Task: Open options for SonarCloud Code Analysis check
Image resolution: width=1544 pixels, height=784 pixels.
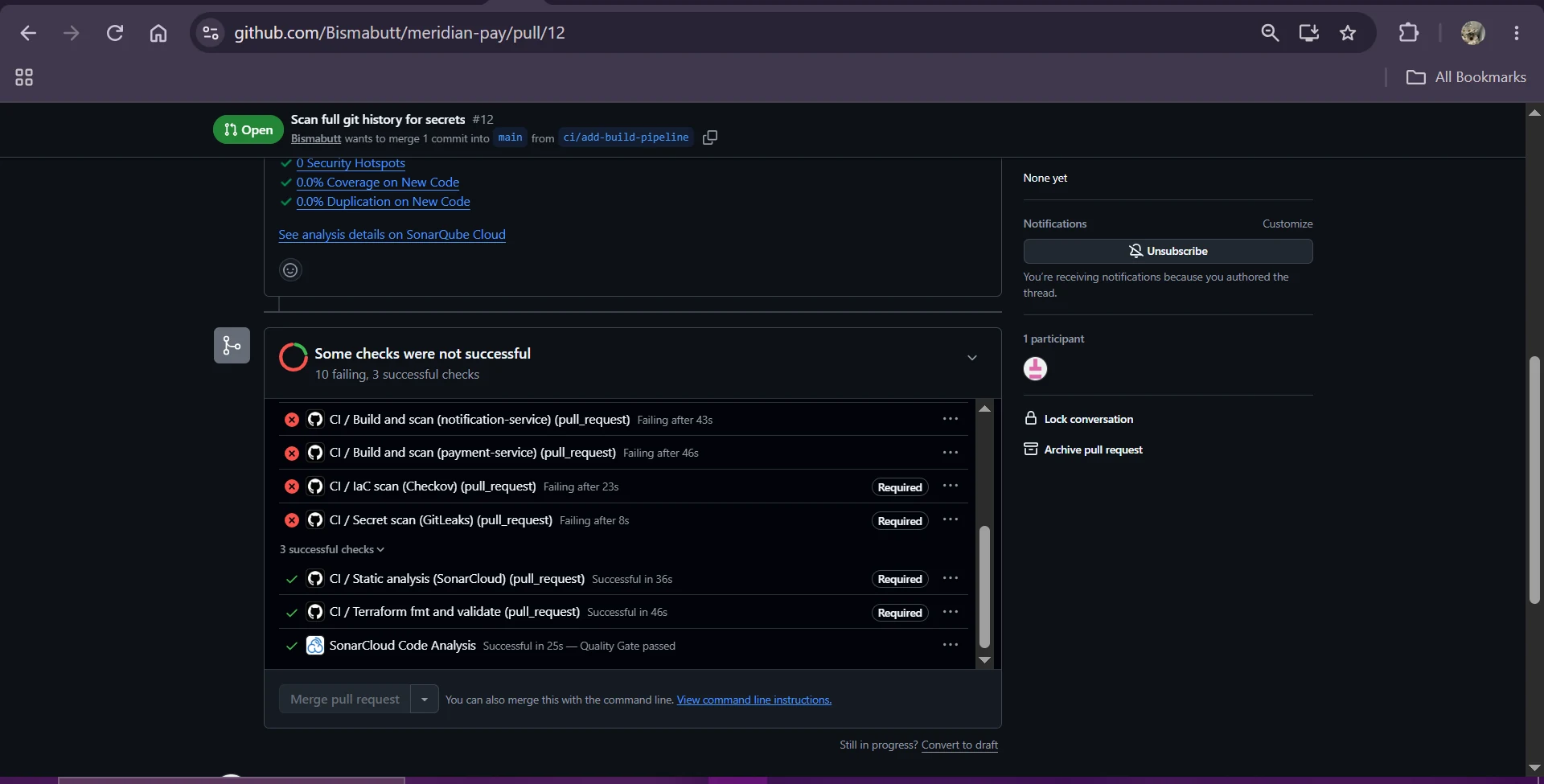Action: 951,646
